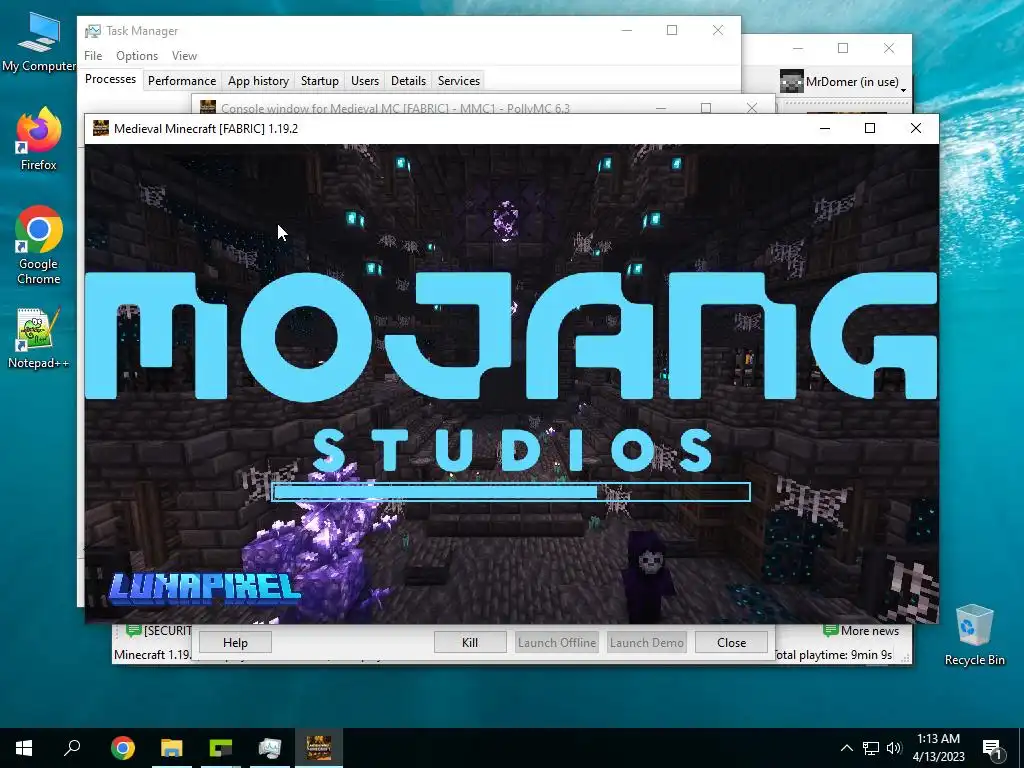Image resolution: width=1024 pixels, height=768 pixels.
Task: Close the Task Manager window
Action: point(718,30)
